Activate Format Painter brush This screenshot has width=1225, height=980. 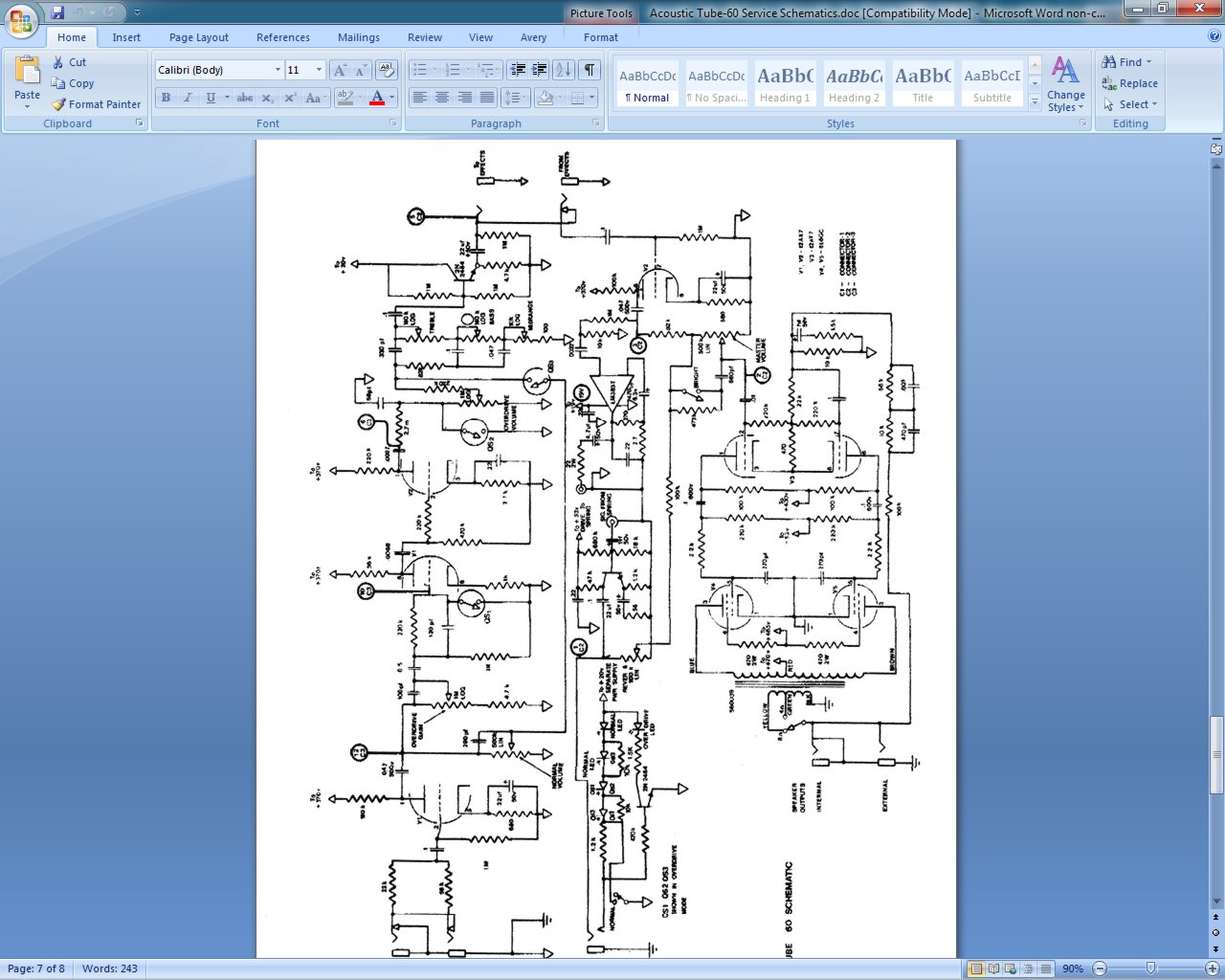(x=96, y=104)
